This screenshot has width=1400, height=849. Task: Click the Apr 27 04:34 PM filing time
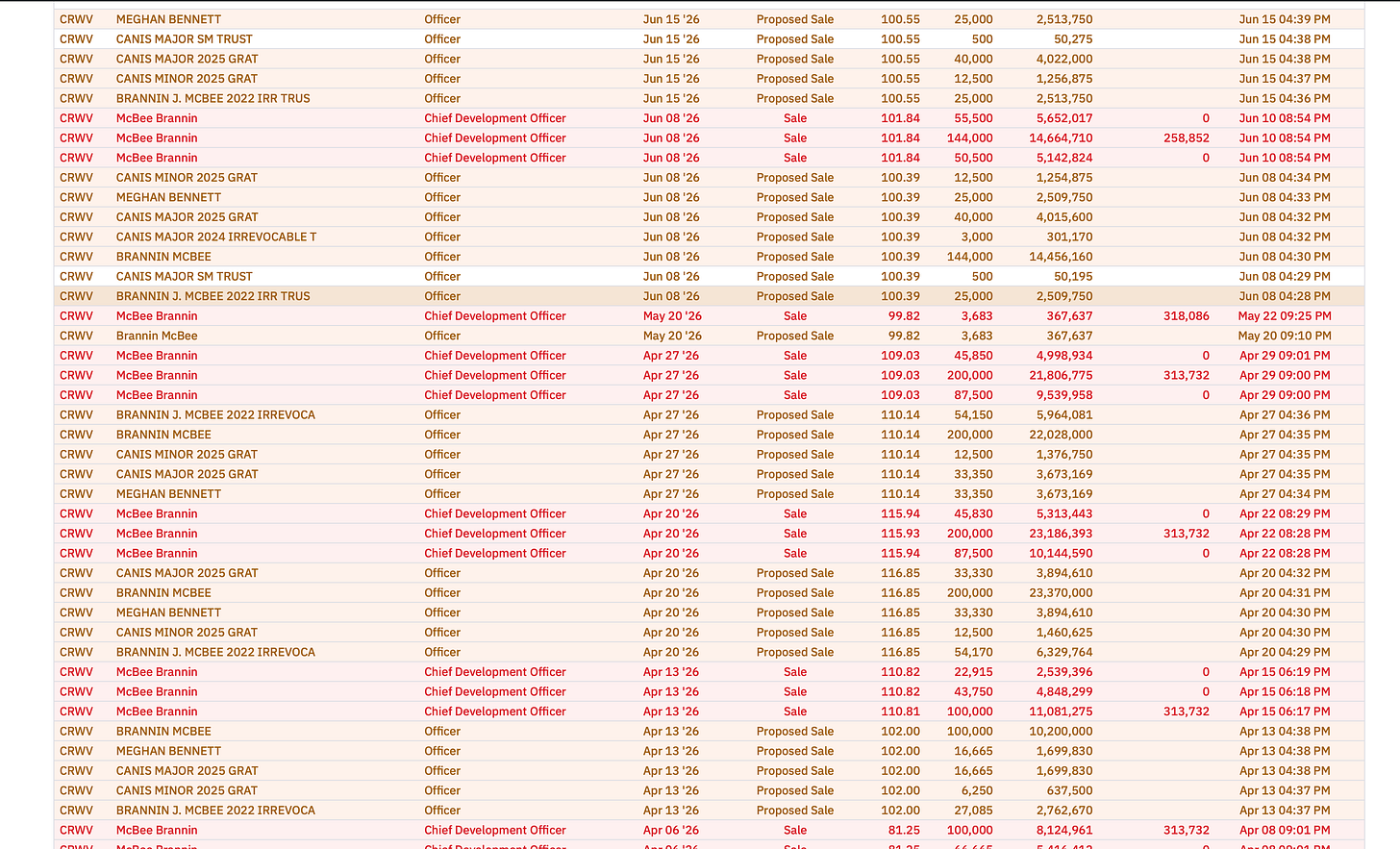[1285, 493]
